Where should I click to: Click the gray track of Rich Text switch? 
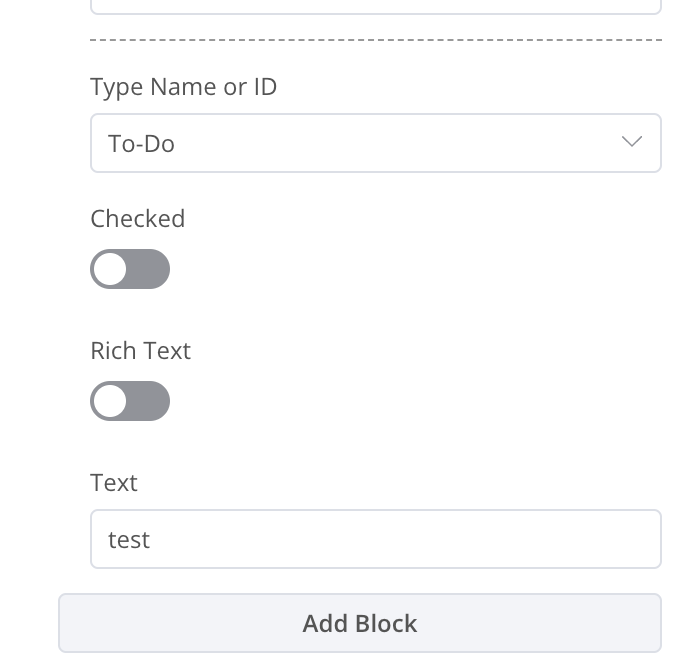point(150,401)
